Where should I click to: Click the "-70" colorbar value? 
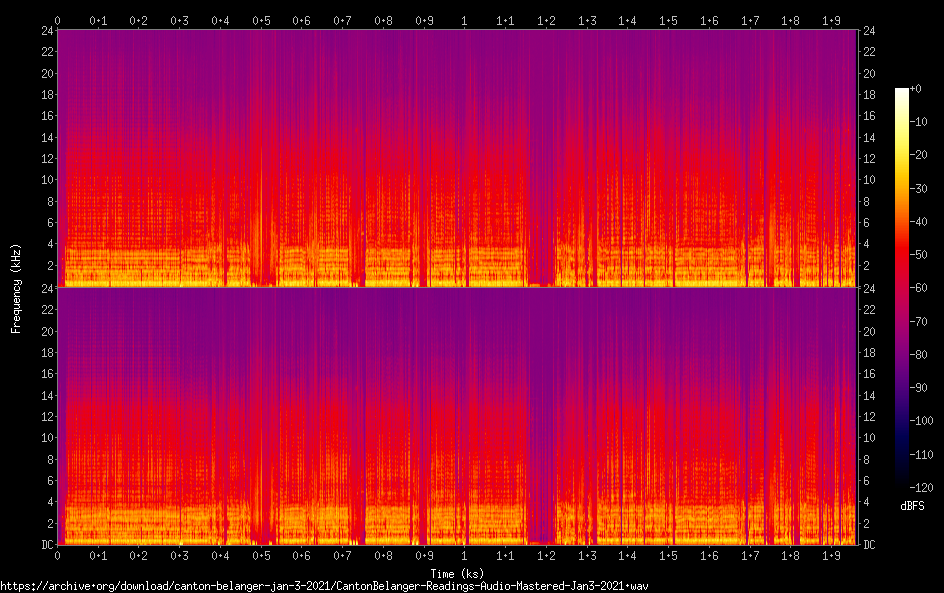[x=919, y=321]
